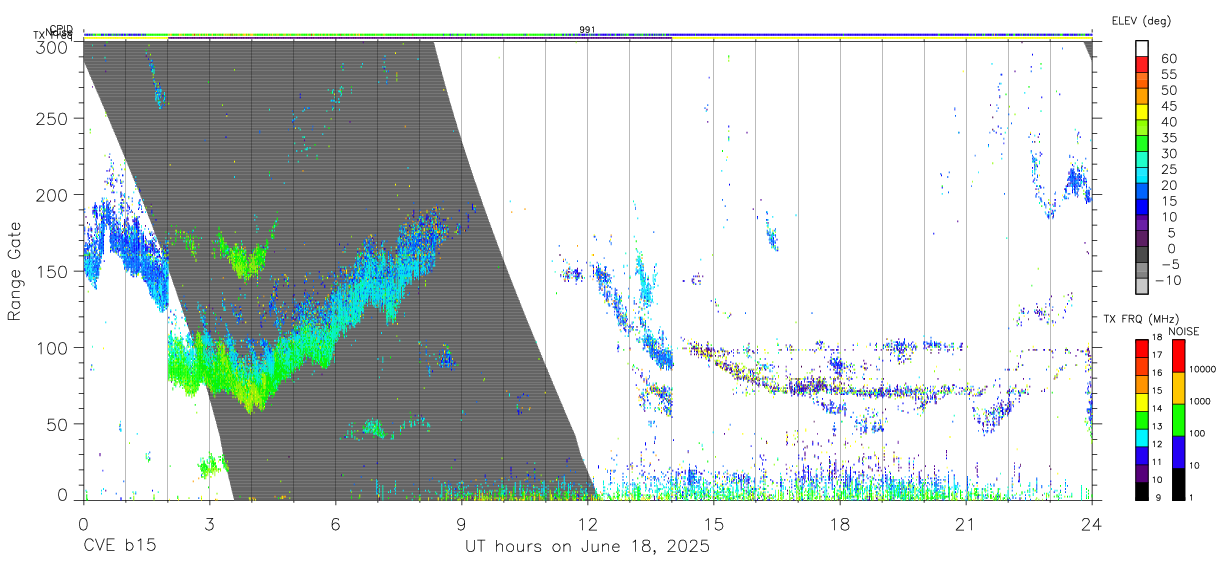Screen dimensions: 1228x567
Task: Click the 10000 label on NOISE scale
Action: coord(1204,370)
